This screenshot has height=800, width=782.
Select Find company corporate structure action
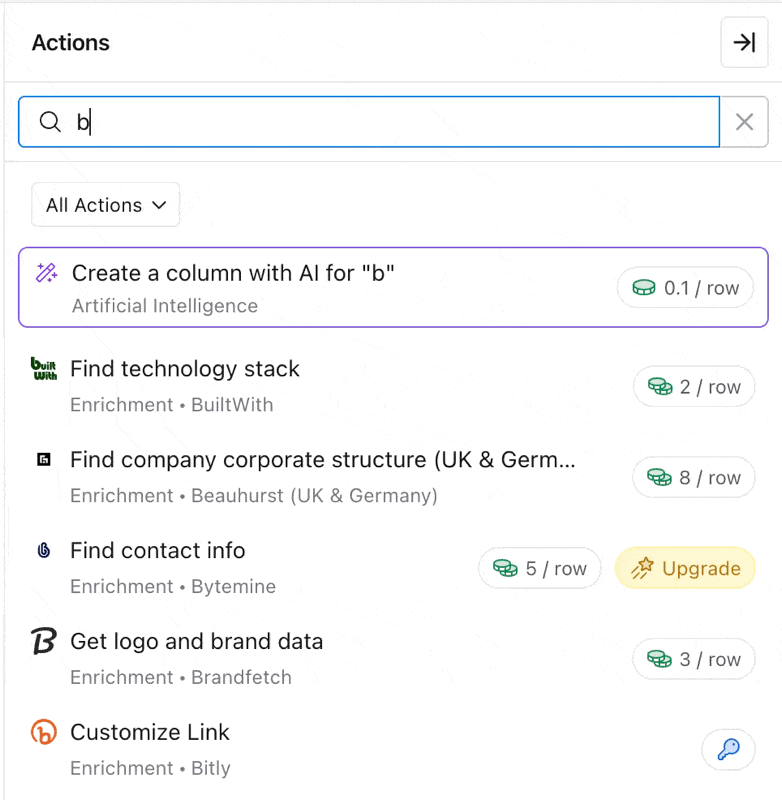coord(322,460)
